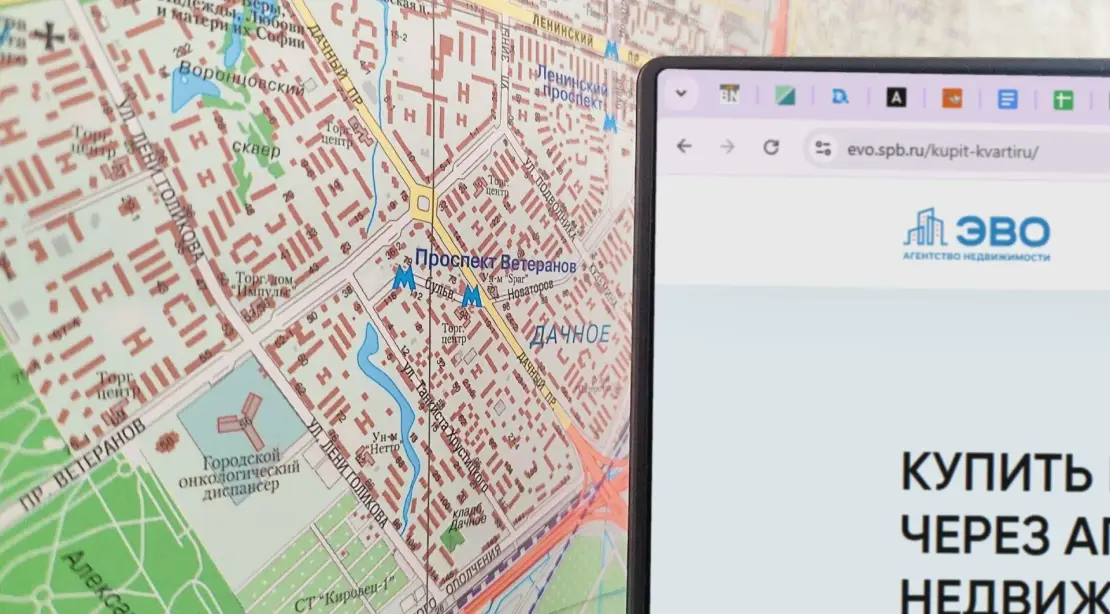This screenshot has width=1110, height=614.
Task: Click the ЭВО agency logo
Action: coord(977,236)
